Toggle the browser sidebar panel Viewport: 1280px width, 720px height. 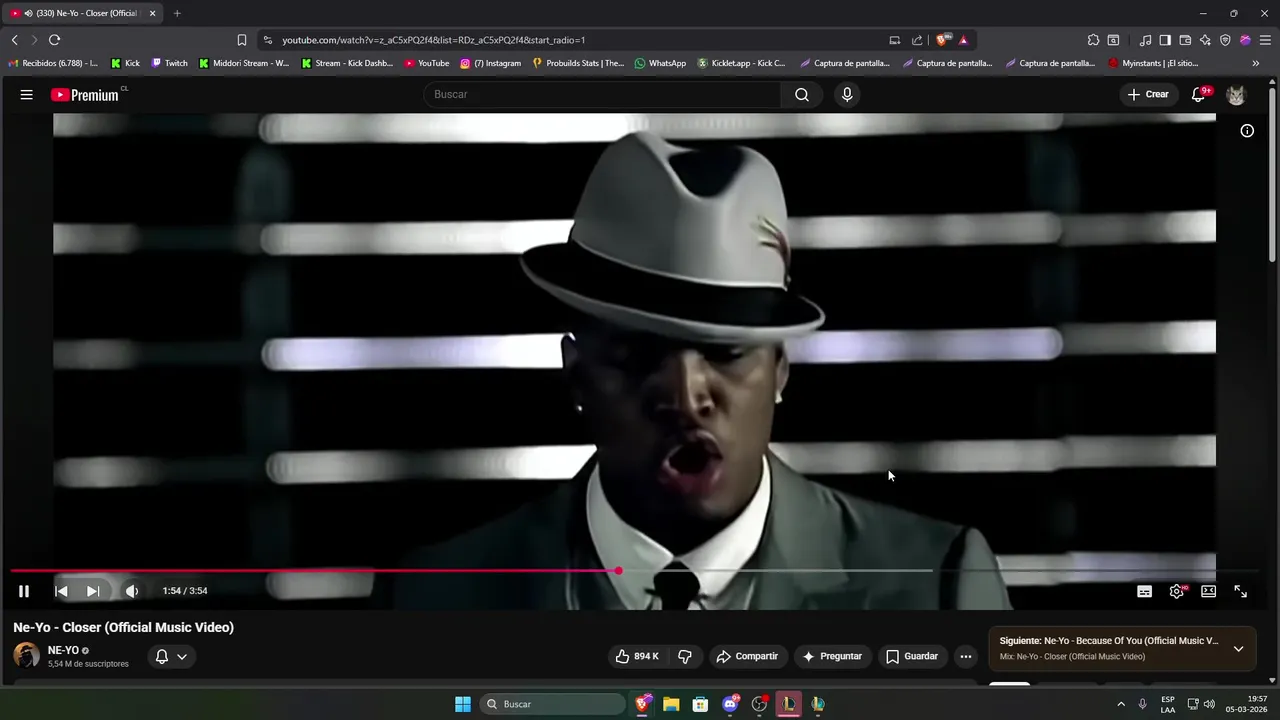point(1165,40)
